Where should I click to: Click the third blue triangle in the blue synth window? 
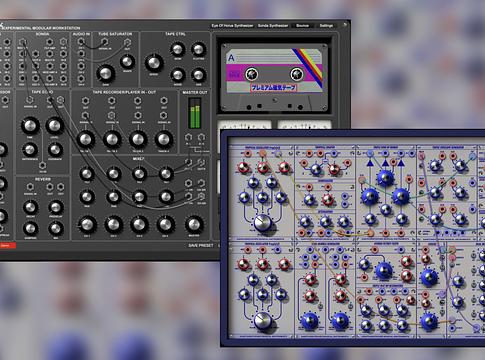click(x=401, y=163)
